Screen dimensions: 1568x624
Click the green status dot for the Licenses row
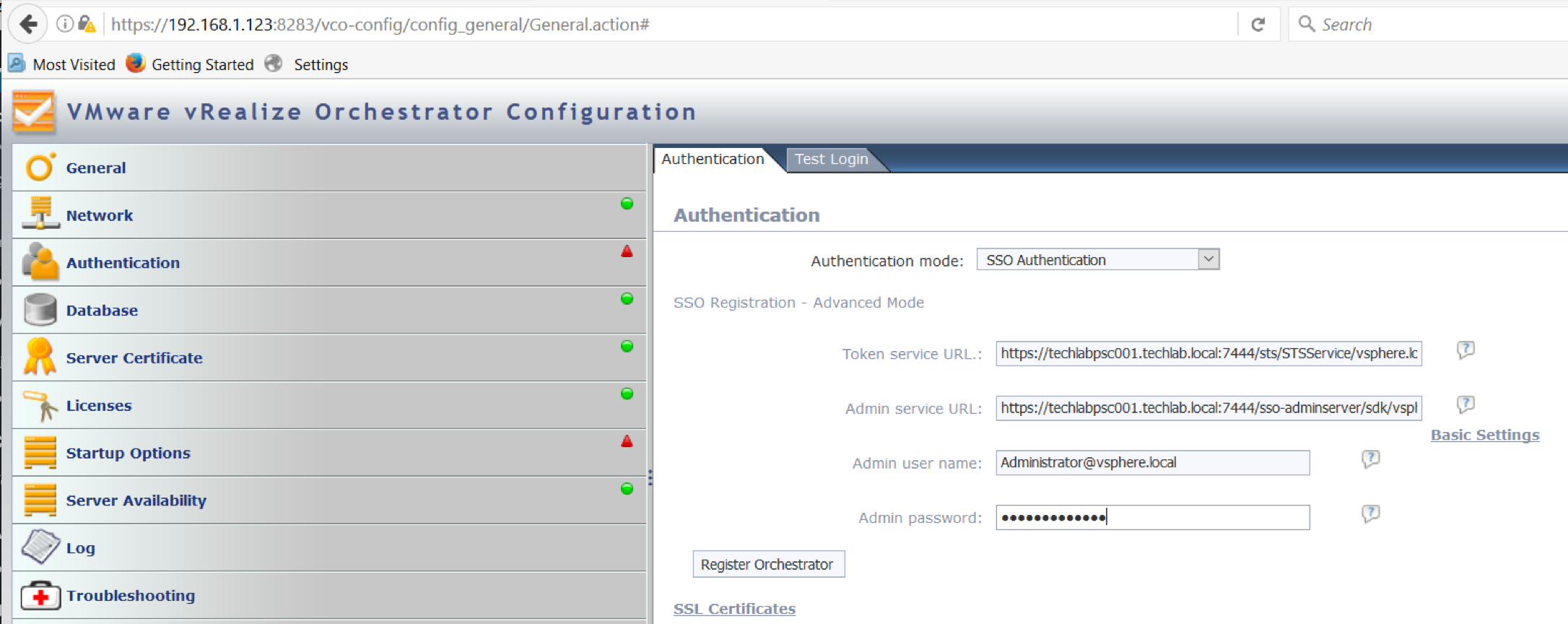(627, 394)
